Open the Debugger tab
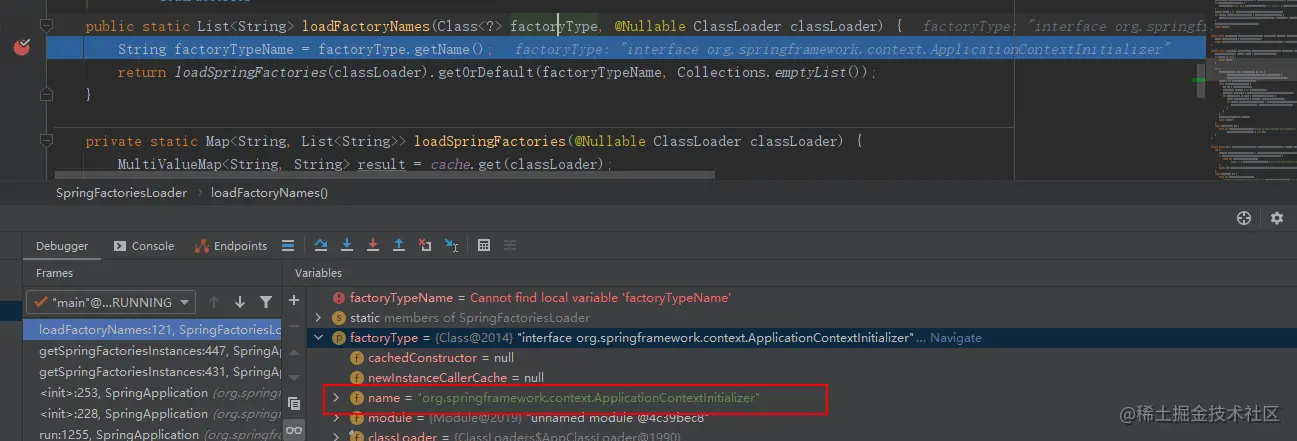 point(62,246)
